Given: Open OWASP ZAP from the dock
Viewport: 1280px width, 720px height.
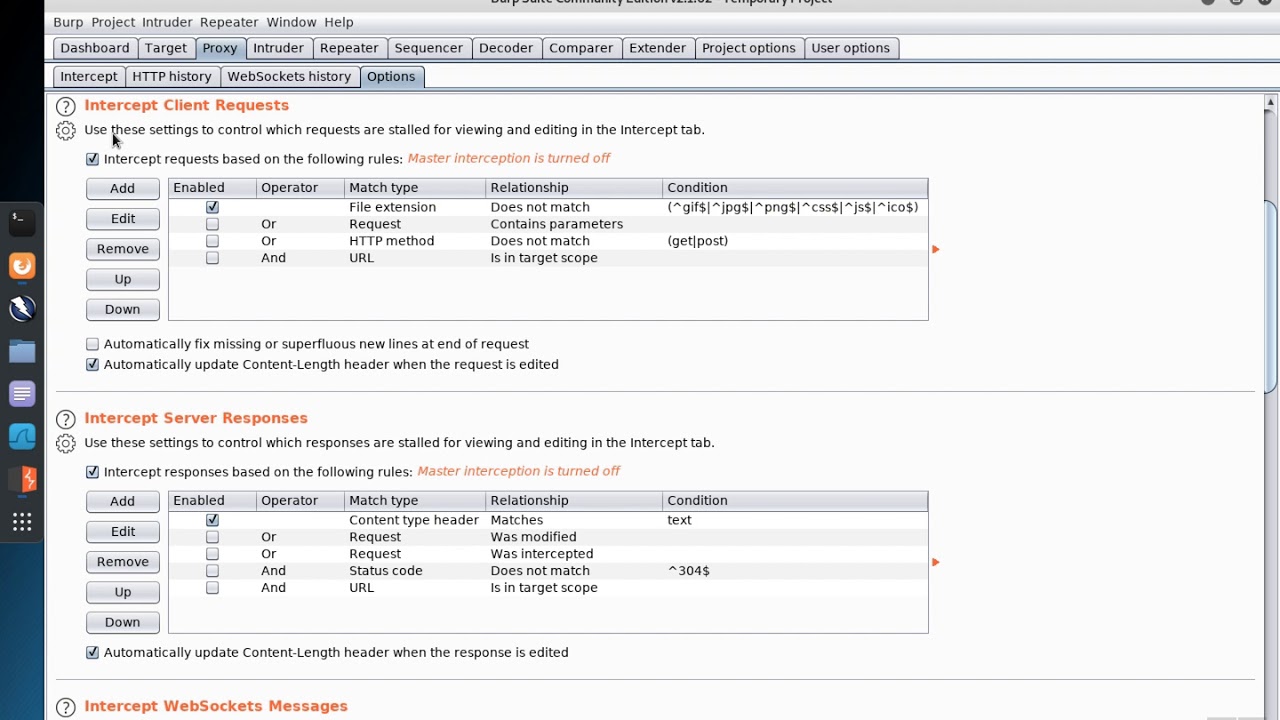Looking at the screenshot, I should pos(22,308).
